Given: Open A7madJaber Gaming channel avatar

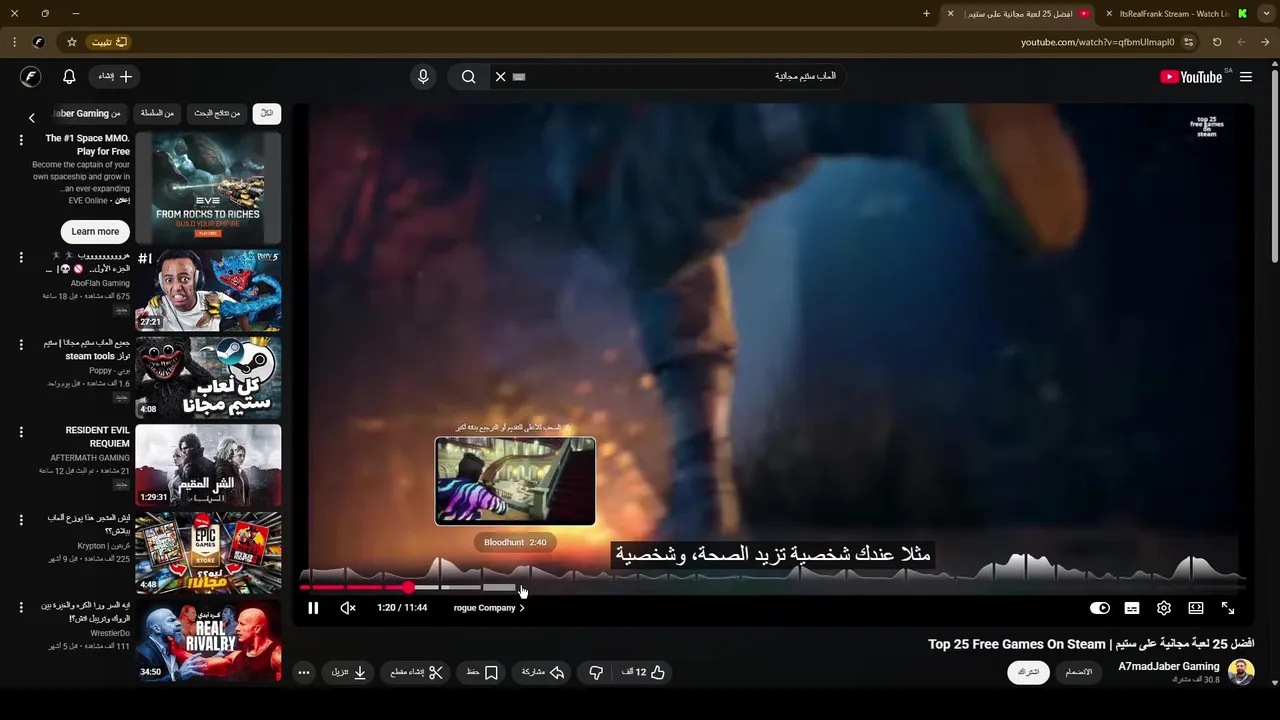Looking at the screenshot, I should [1241, 672].
